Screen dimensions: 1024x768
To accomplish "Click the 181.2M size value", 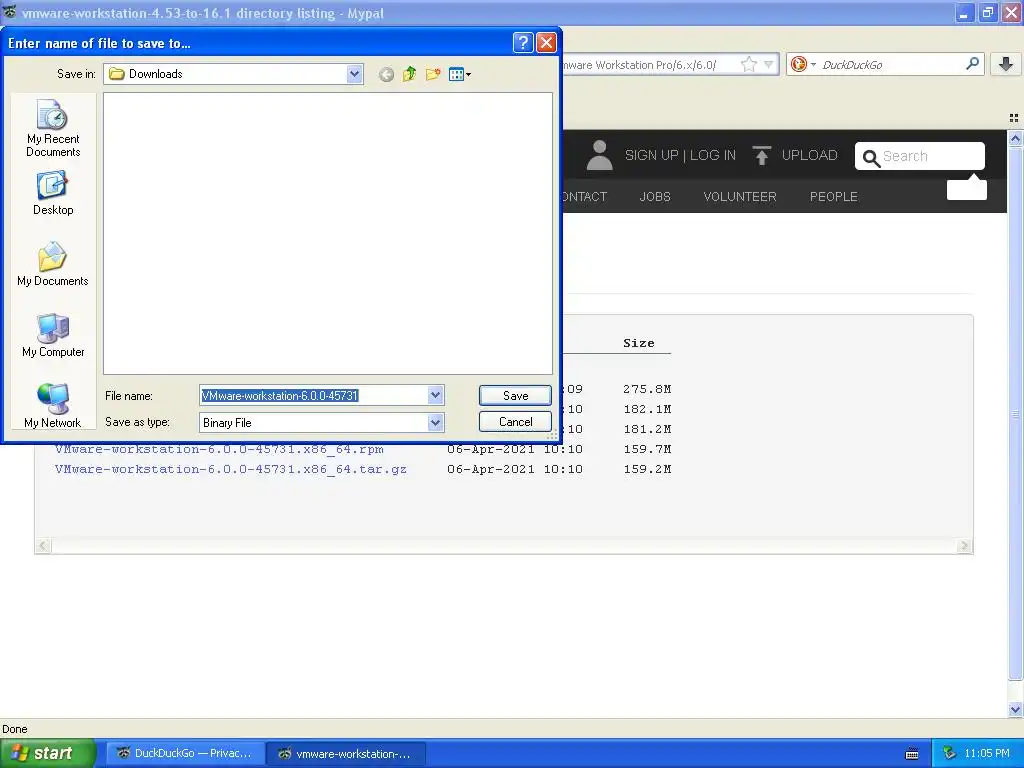I will tap(647, 429).
